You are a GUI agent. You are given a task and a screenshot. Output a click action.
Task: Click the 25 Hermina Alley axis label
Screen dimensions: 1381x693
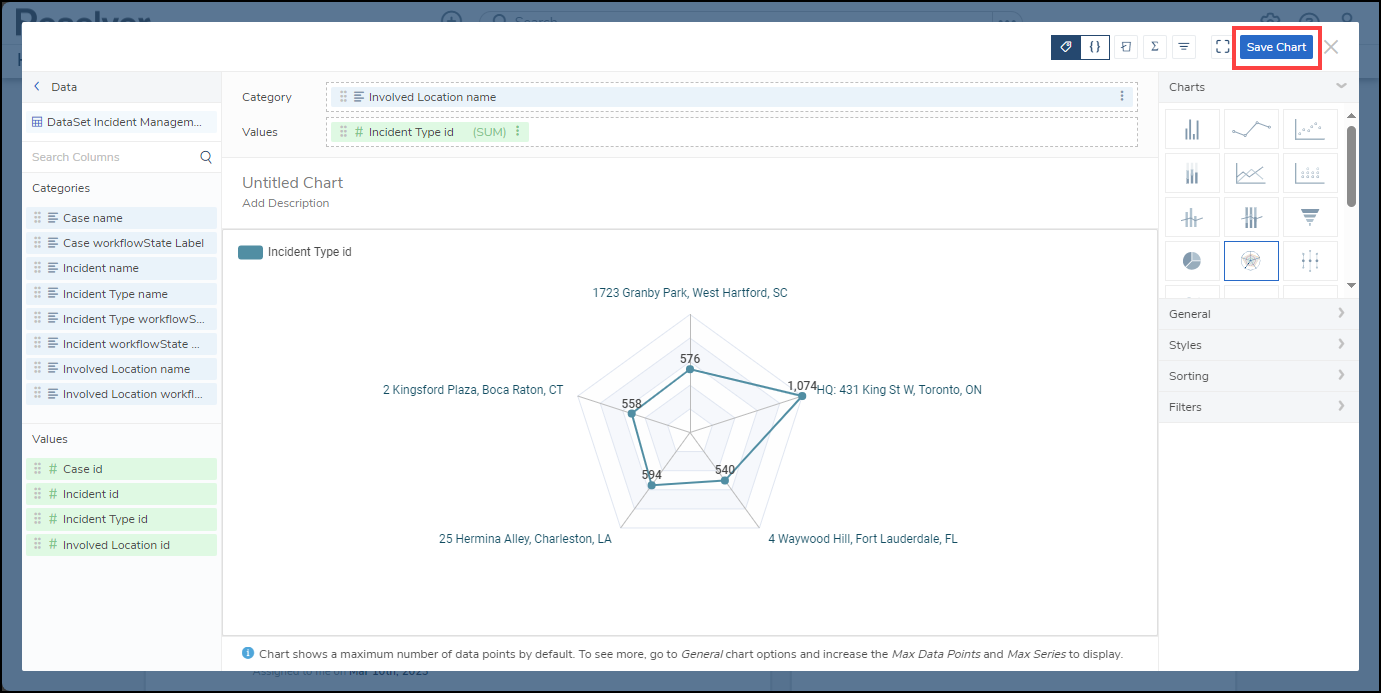(525, 538)
